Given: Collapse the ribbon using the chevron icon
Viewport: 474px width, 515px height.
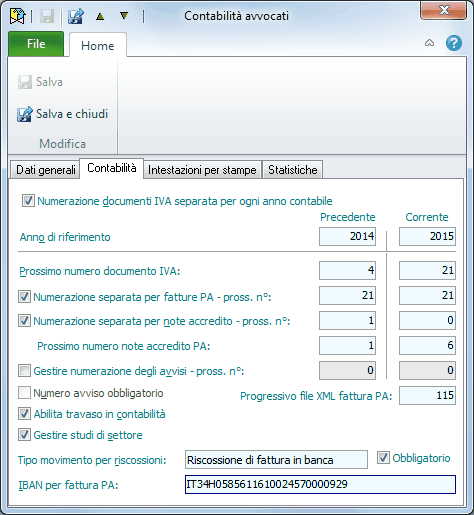Looking at the screenshot, I should coord(429,43).
